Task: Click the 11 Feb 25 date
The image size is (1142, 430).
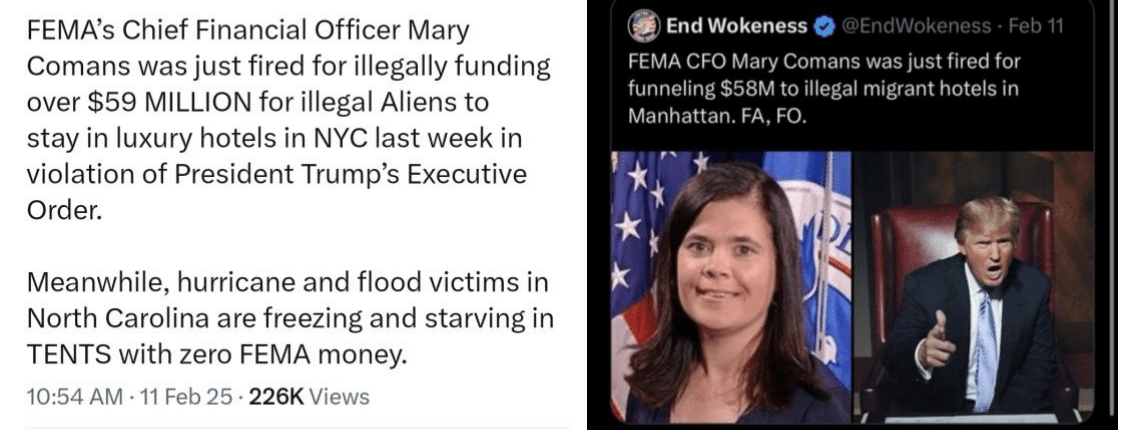Action: pos(188,397)
